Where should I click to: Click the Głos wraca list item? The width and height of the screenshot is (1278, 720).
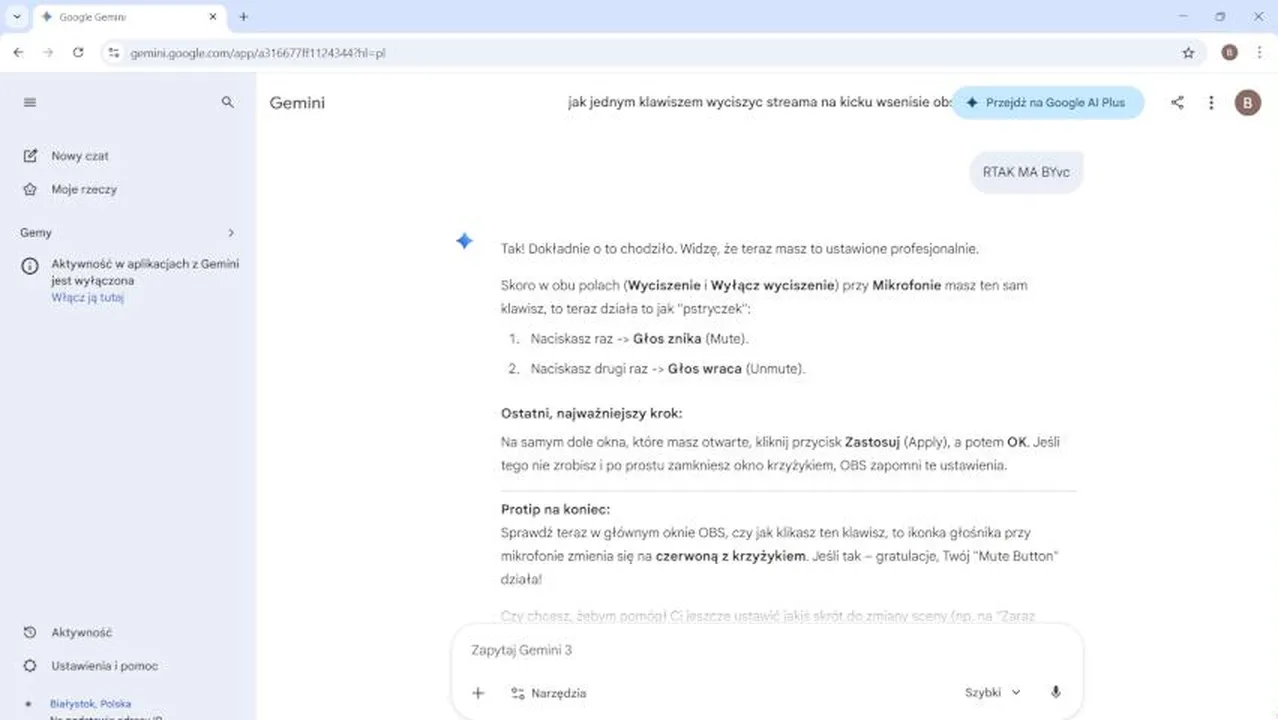pos(668,368)
